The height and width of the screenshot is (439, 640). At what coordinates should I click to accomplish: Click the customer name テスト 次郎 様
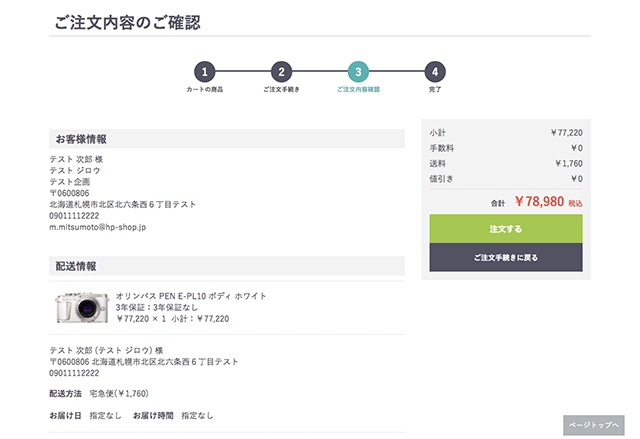[76, 159]
